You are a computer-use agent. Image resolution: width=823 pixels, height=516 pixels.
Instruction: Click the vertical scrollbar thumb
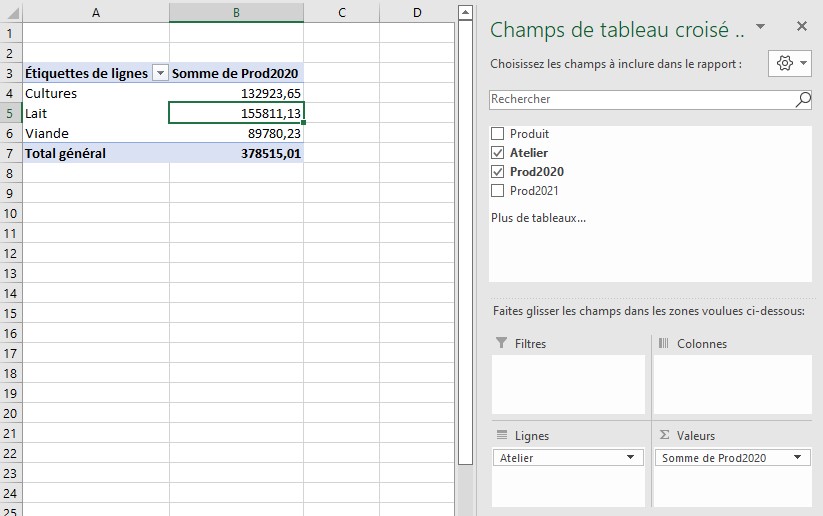[465, 242]
